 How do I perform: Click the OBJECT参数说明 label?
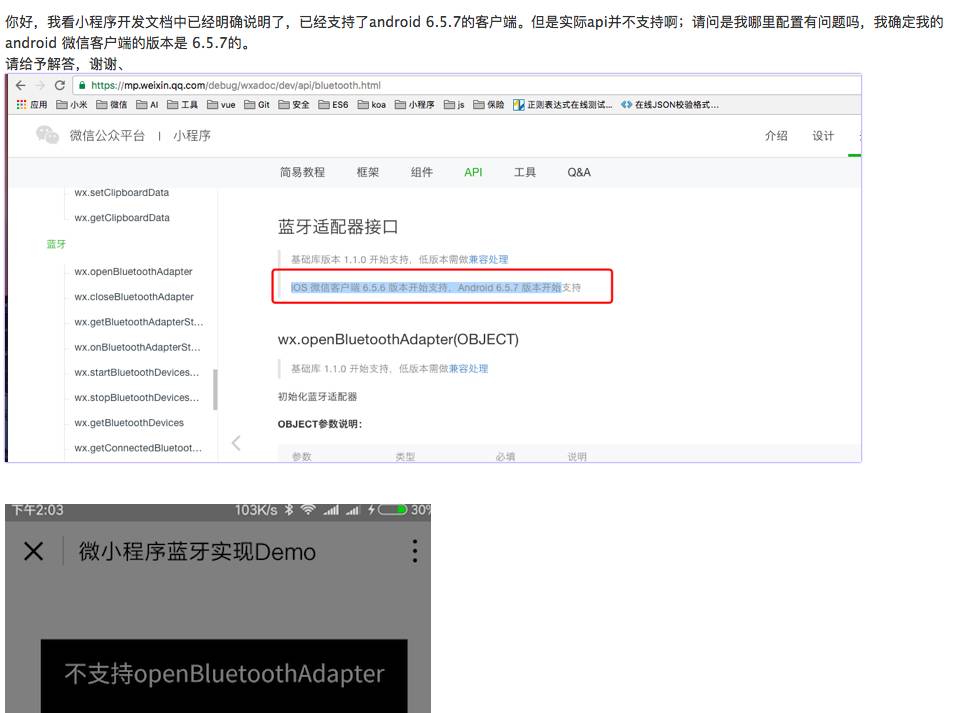(319, 424)
